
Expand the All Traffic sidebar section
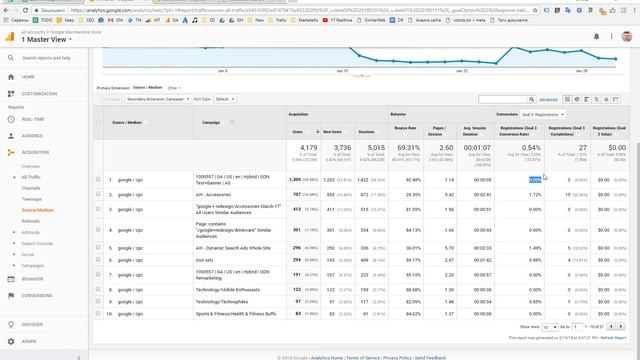tap(14, 177)
